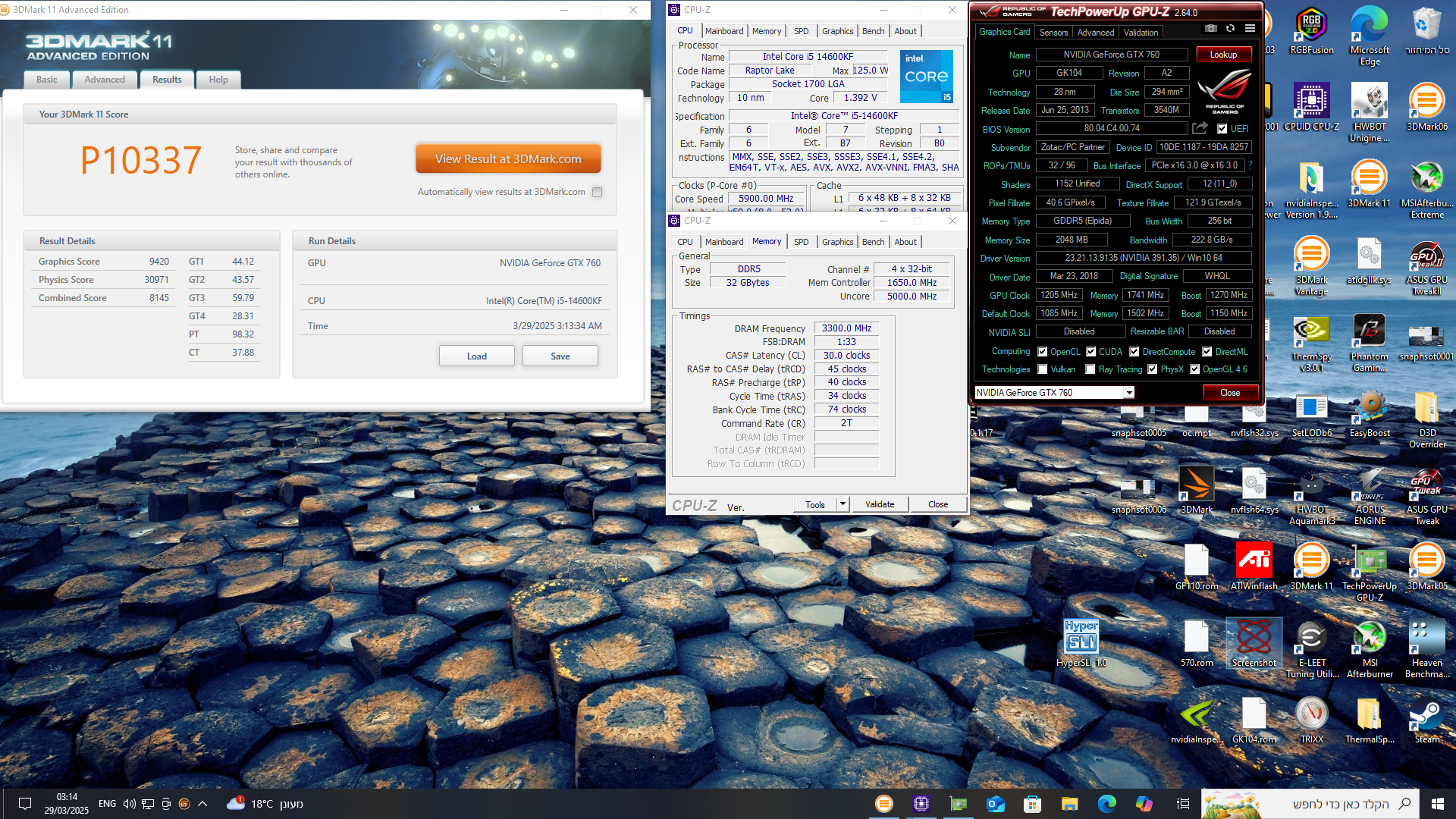Open the SetLODb6 desktop icon

1312,414
